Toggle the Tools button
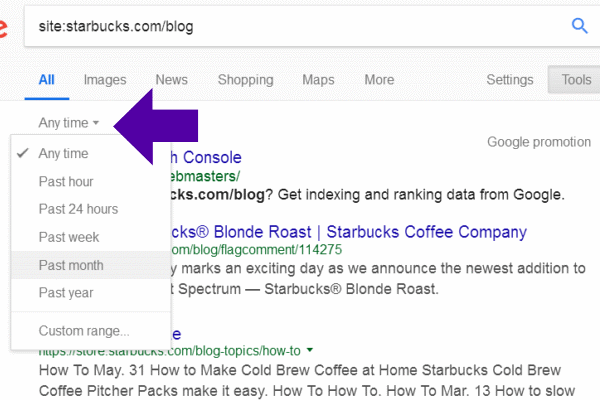The image size is (600, 400). (x=576, y=80)
